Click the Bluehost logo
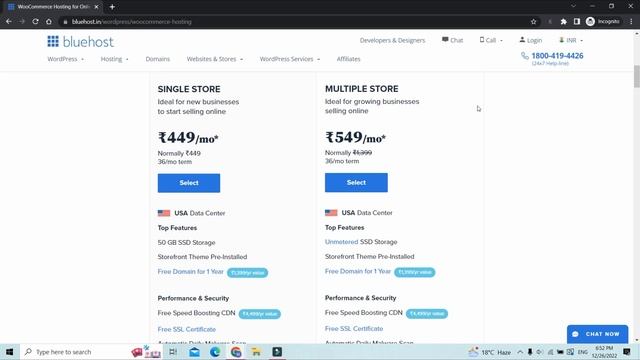This screenshot has height=360, width=640. pyautogui.click(x=80, y=42)
